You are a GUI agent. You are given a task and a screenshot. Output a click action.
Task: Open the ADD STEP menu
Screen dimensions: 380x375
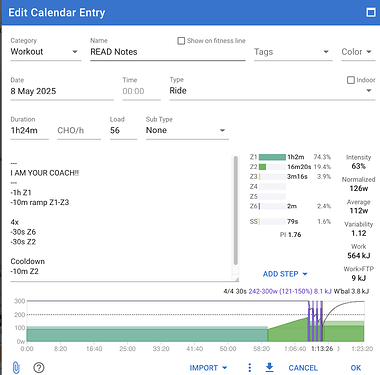click(285, 274)
